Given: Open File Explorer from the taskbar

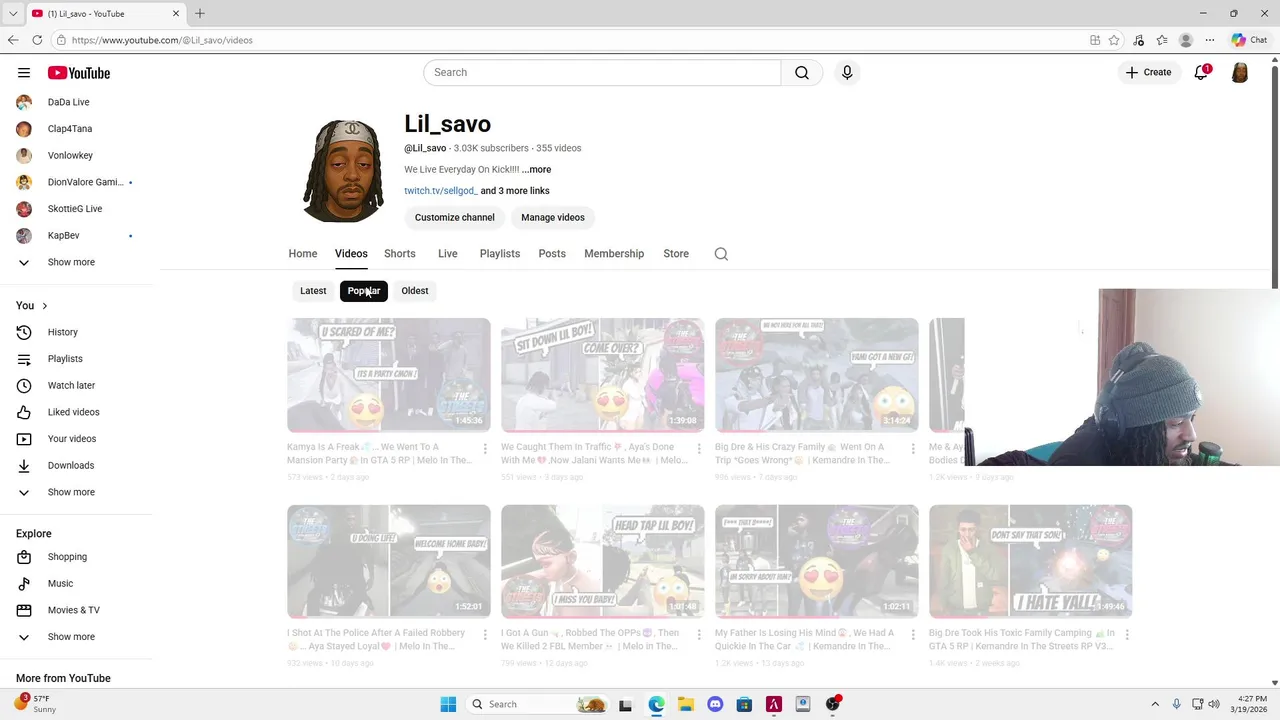Looking at the screenshot, I should (685, 704).
